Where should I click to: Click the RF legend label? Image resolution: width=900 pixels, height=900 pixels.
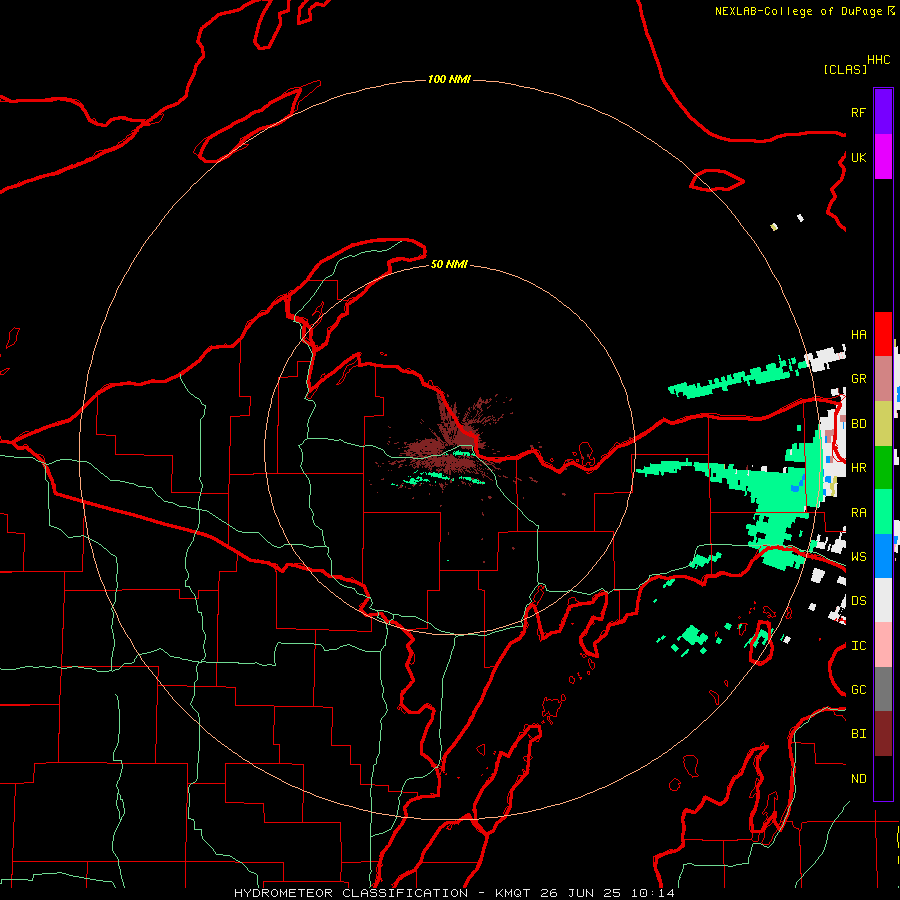[x=858, y=112]
